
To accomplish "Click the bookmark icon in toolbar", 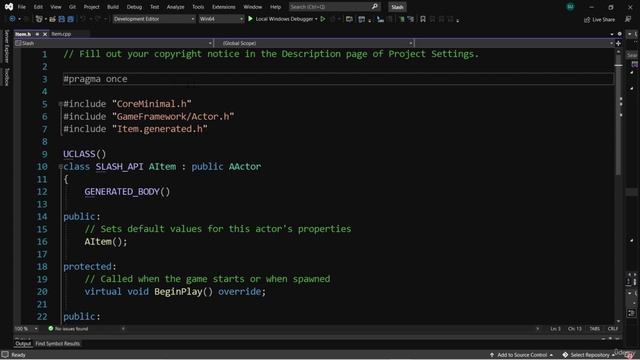I will coord(423,19).
